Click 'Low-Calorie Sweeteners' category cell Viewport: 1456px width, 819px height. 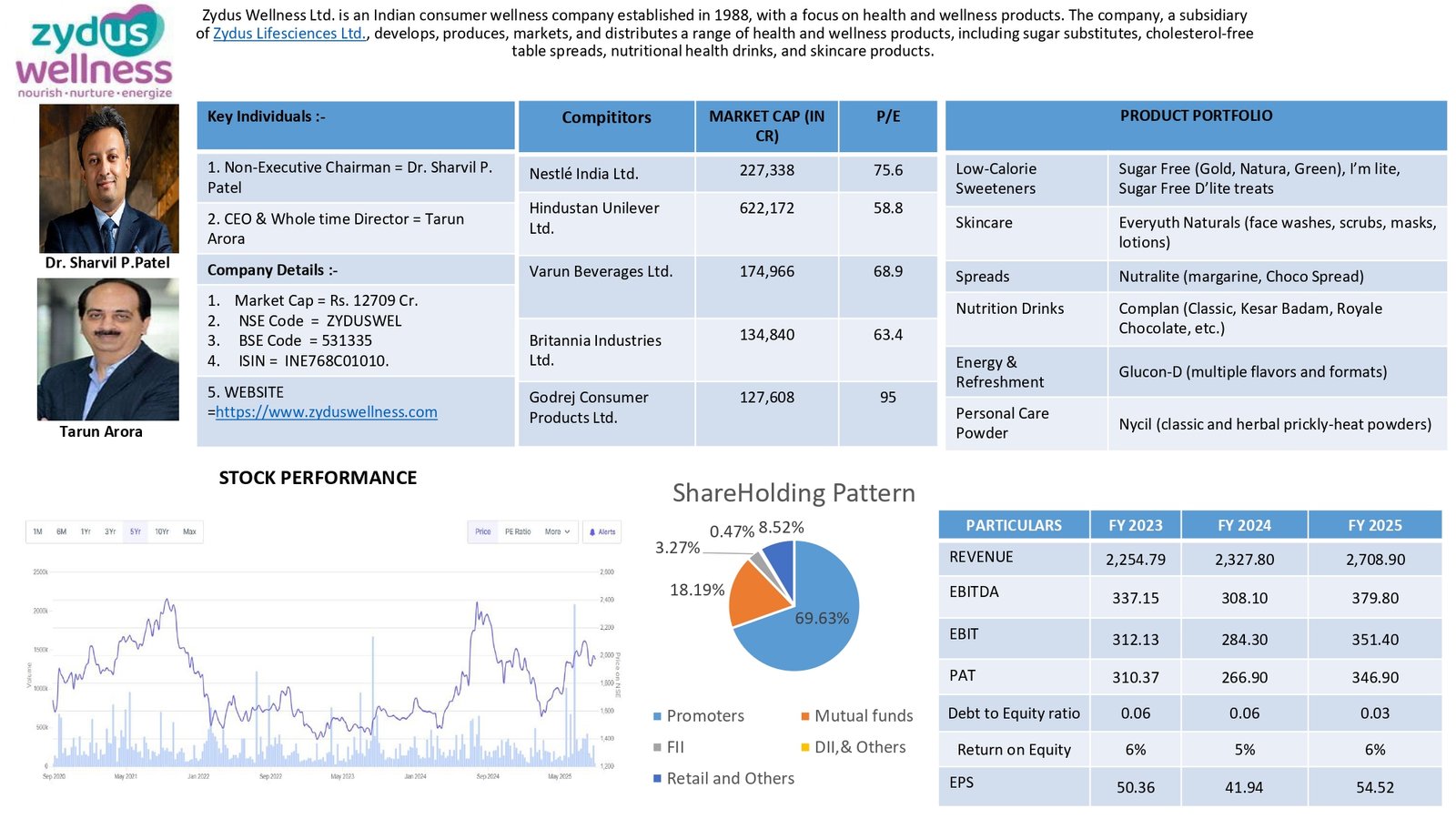(1026, 179)
